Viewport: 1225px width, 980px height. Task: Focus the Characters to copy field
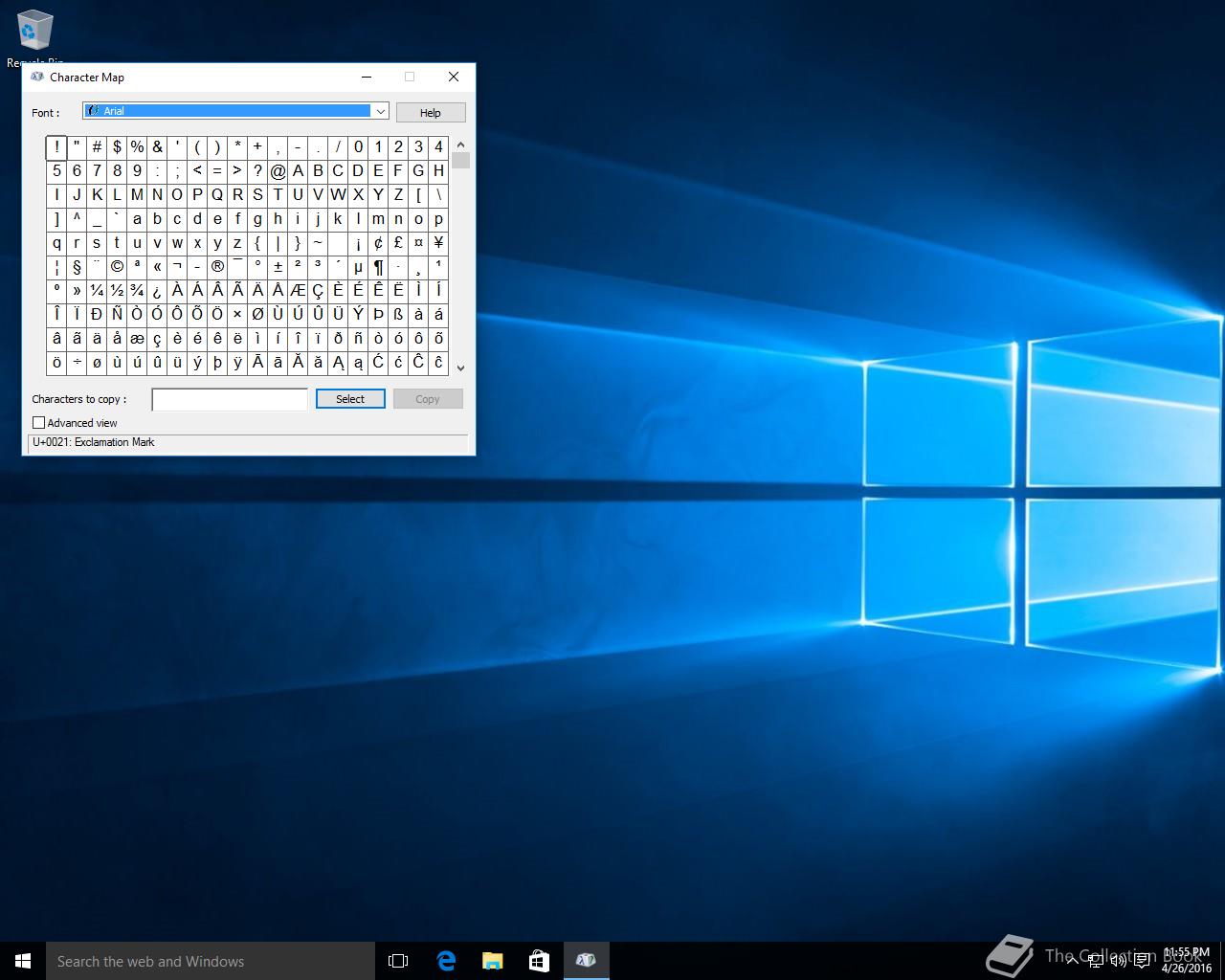click(230, 399)
